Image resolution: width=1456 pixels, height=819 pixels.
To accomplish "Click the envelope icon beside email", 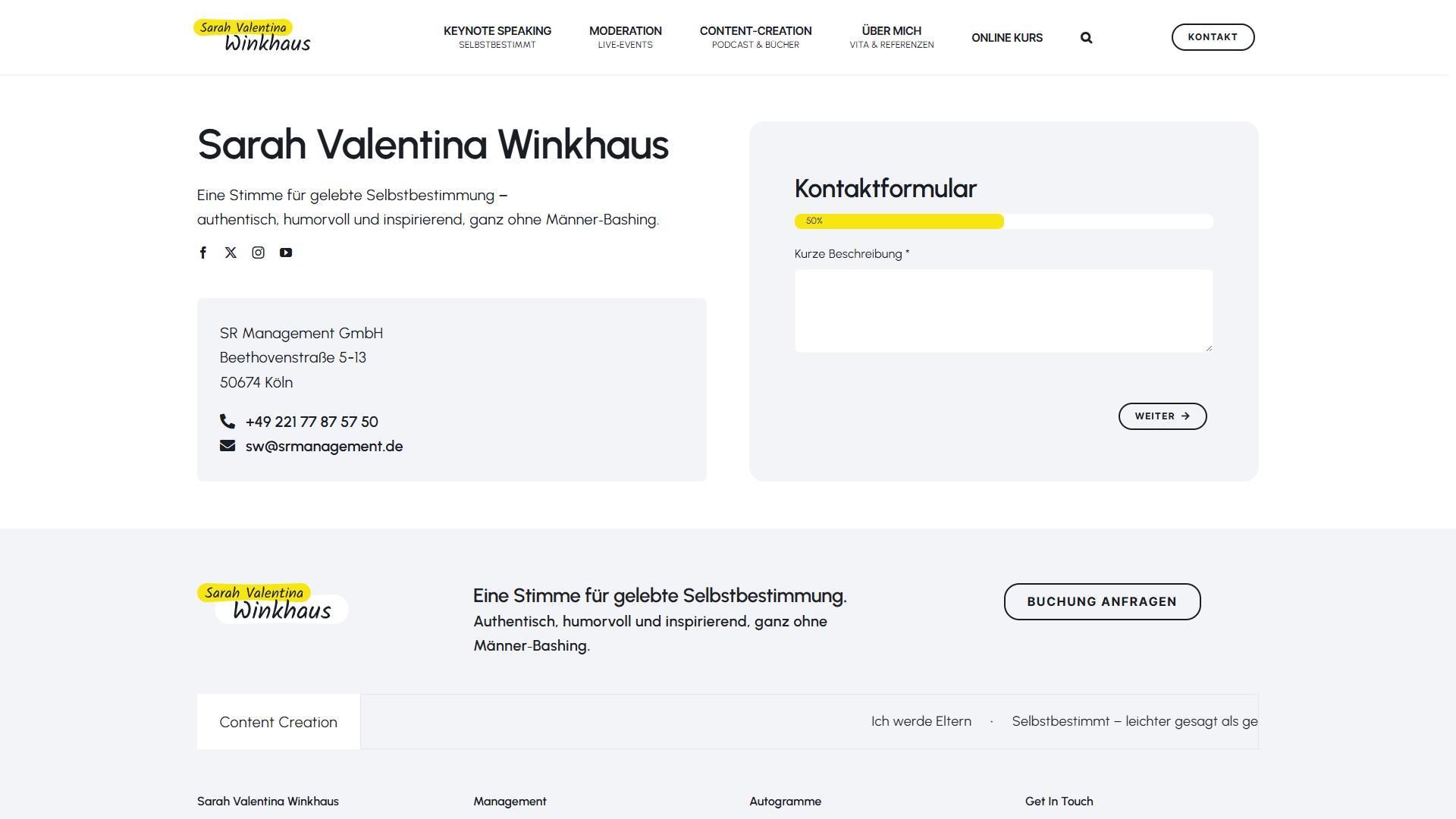I will [x=227, y=445].
